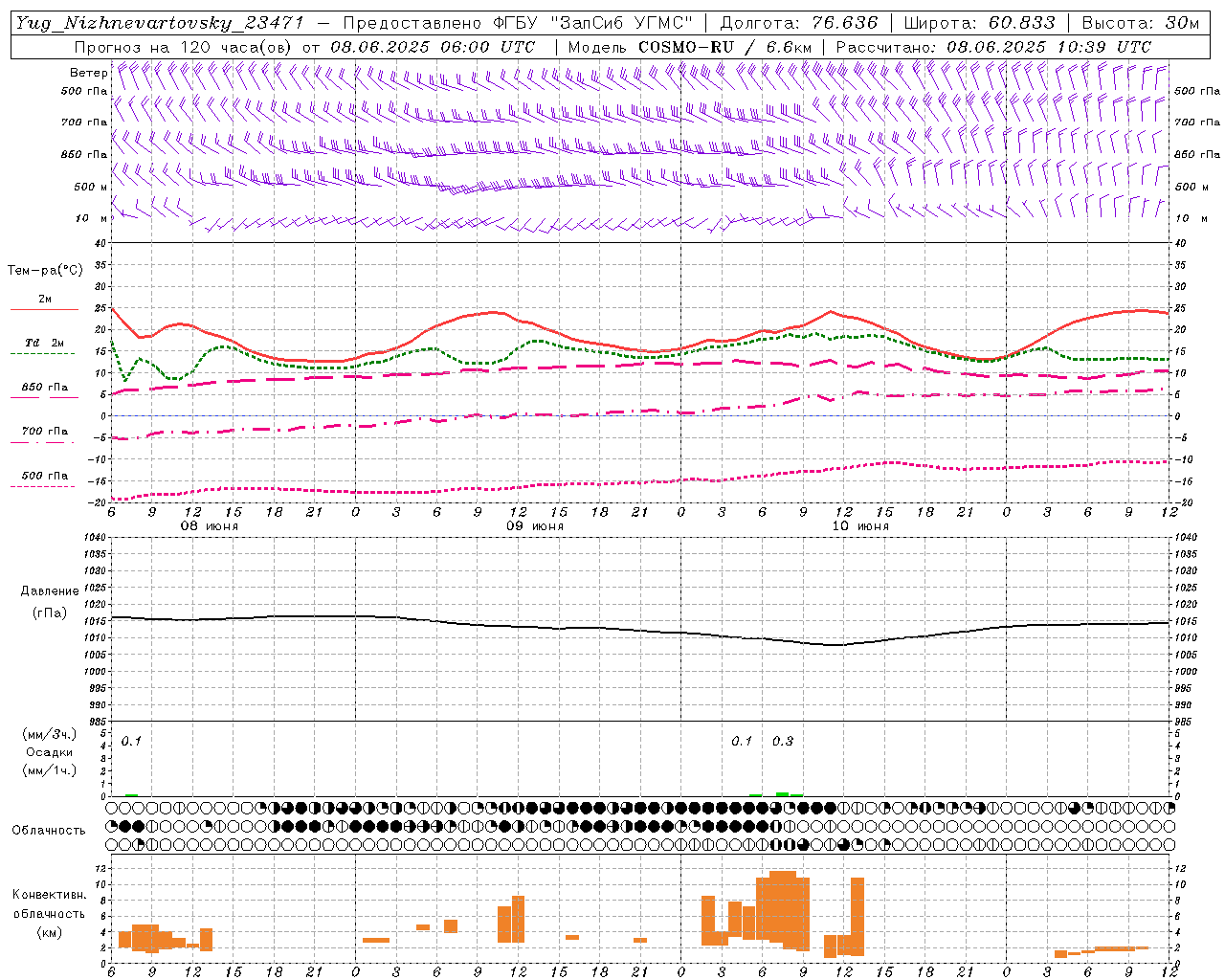Click the '08 июня' date label
Screen dimensions: 1225x980
click(x=210, y=526)
